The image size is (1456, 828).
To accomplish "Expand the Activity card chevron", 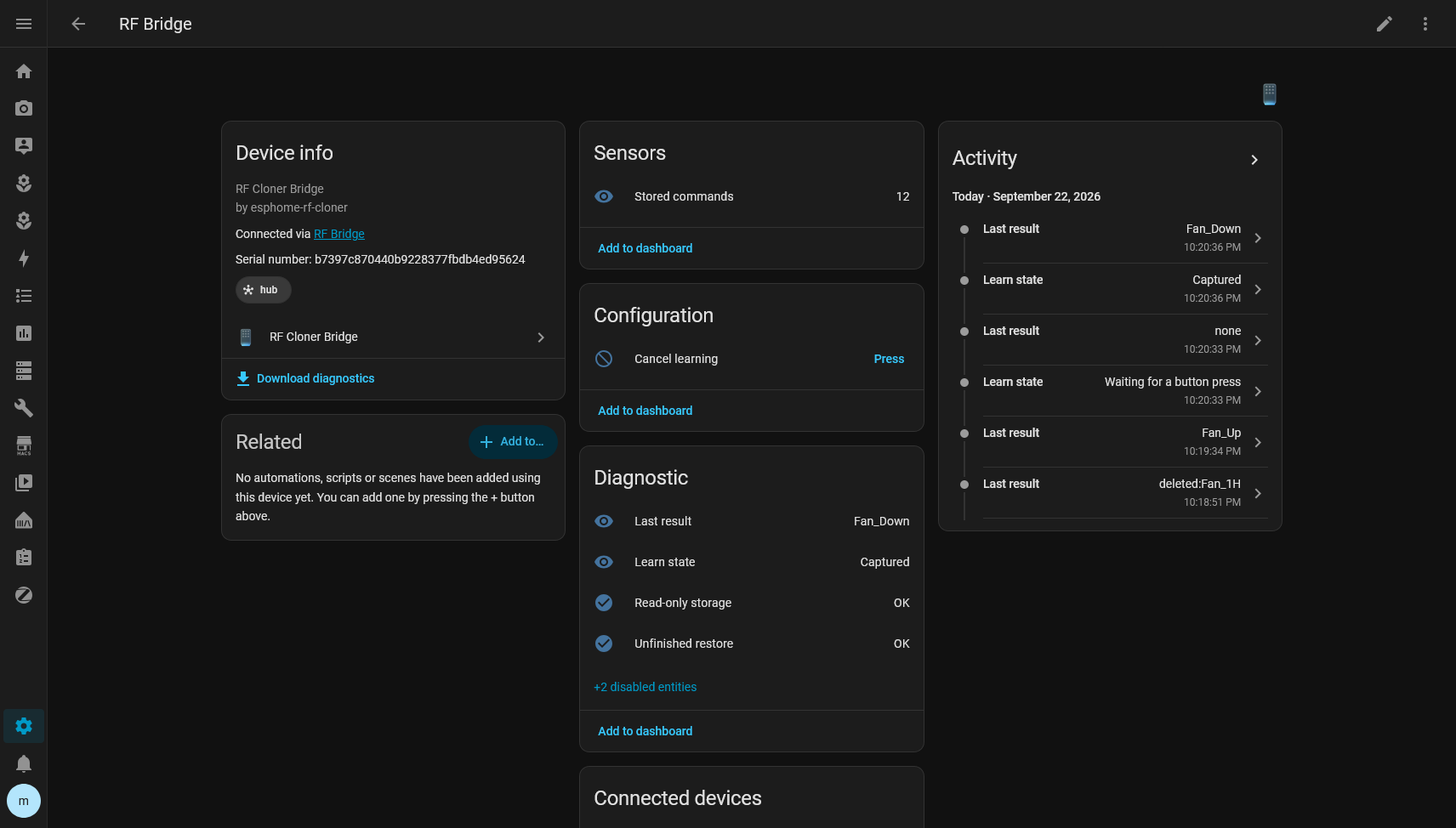I will 1254,160.
